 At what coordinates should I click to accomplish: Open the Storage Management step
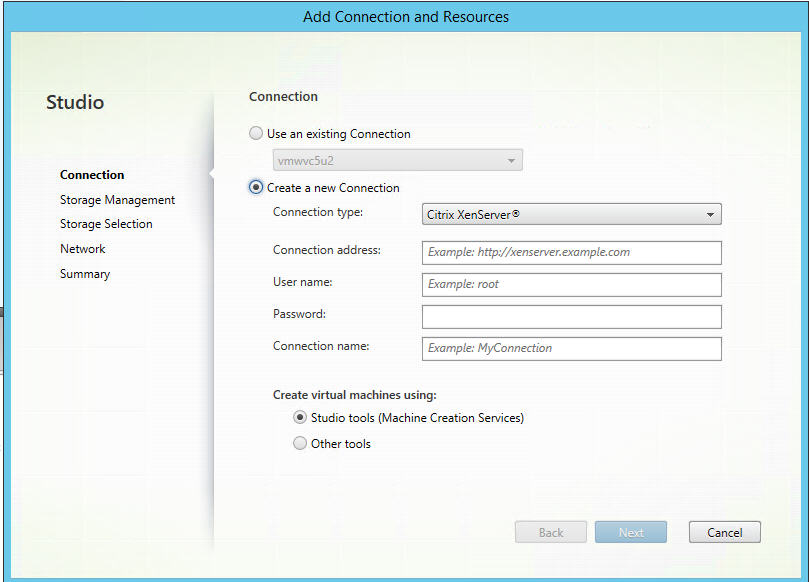pos(117,200)
